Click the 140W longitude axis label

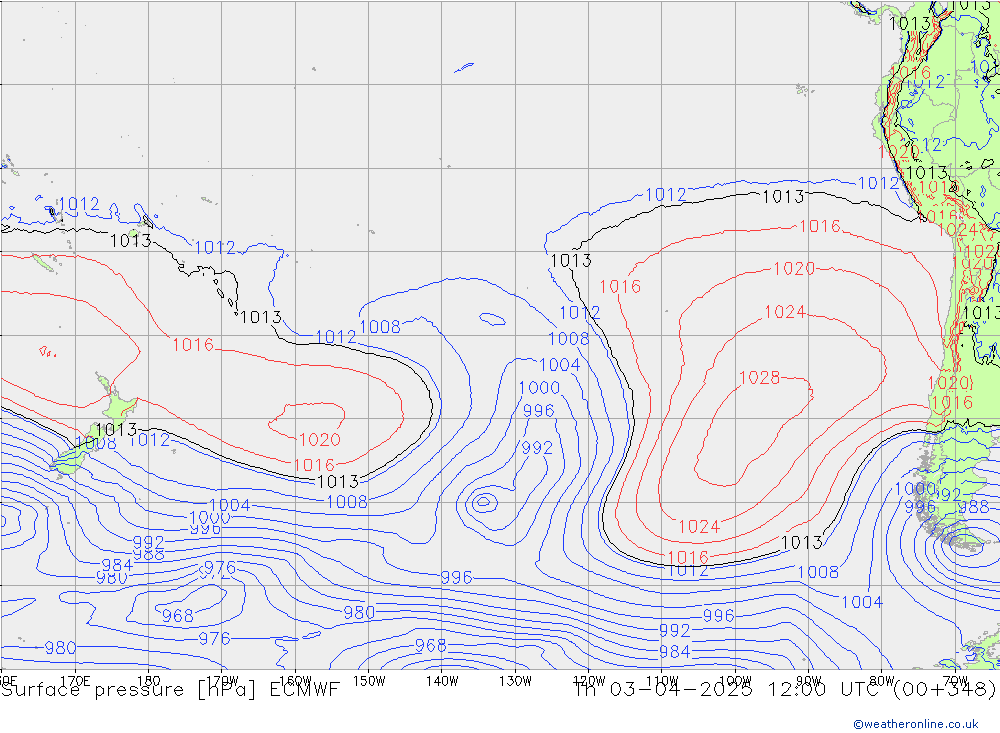pos(443,681)
